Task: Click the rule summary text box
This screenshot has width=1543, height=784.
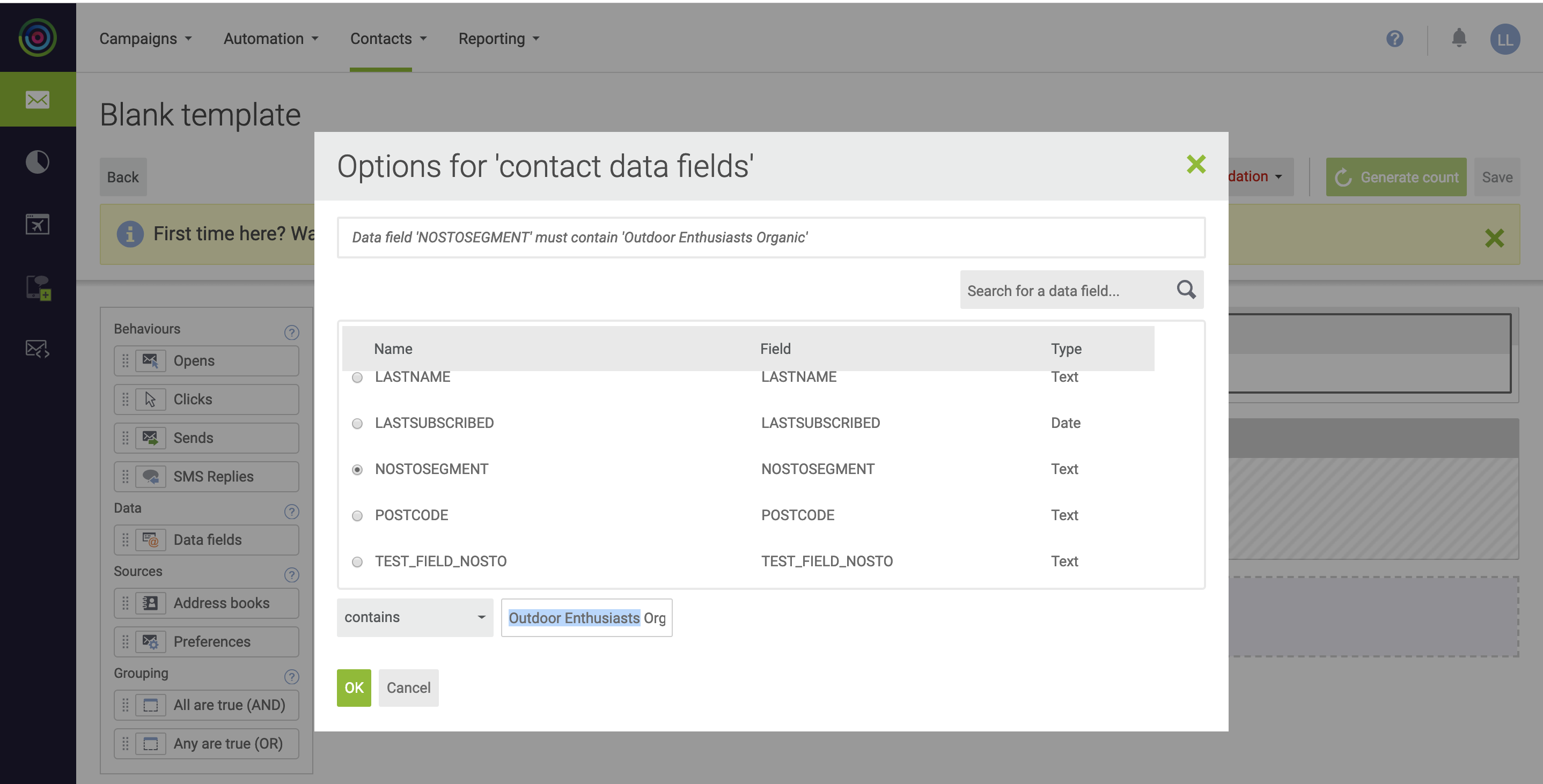Action: pyautogui.click(x=771, y=238)
